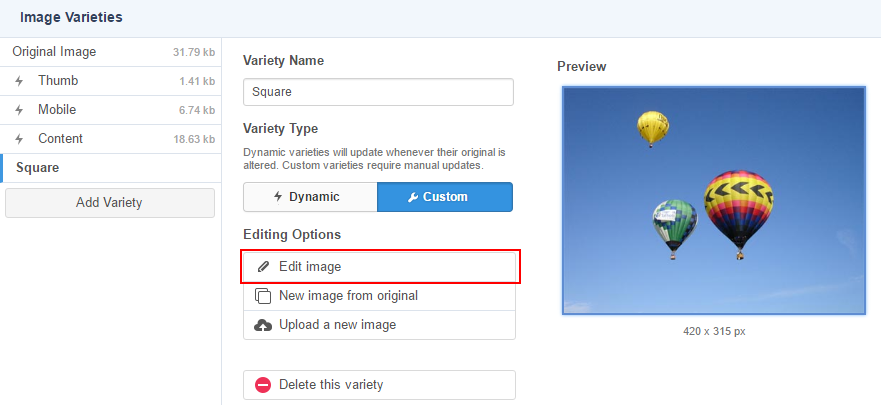This screenshot has width=881, height=405.
Task: Click the lightning bolt icon next to Thumb
Action: point(19,81)
